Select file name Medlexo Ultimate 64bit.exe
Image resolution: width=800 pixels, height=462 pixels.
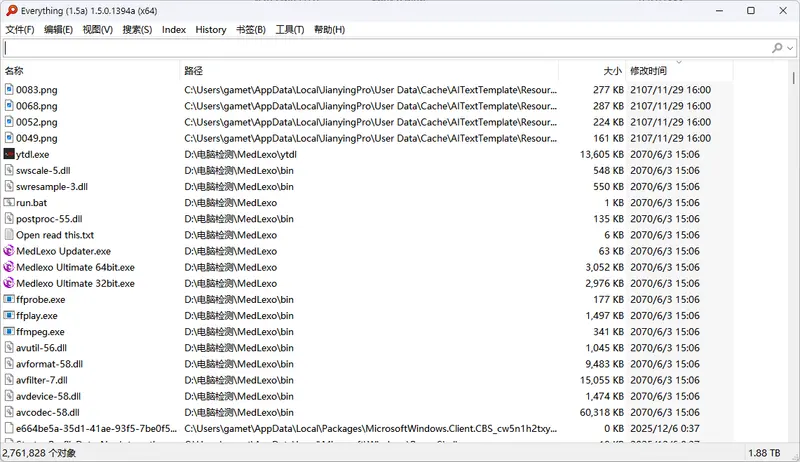coord(76,267)
